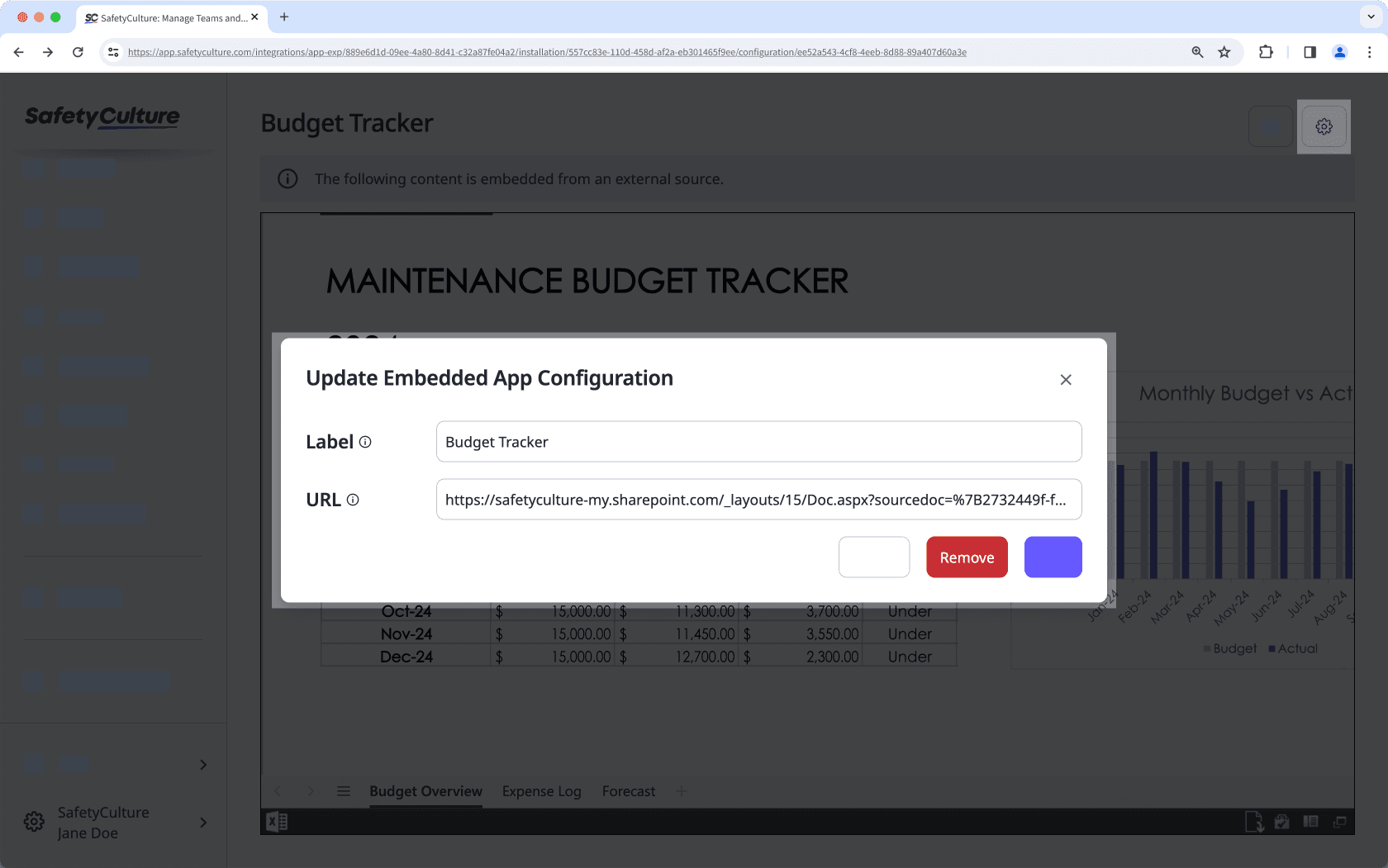Click the URL info icon
Screen dimensions: 1388x868
[x=353, y=500]
